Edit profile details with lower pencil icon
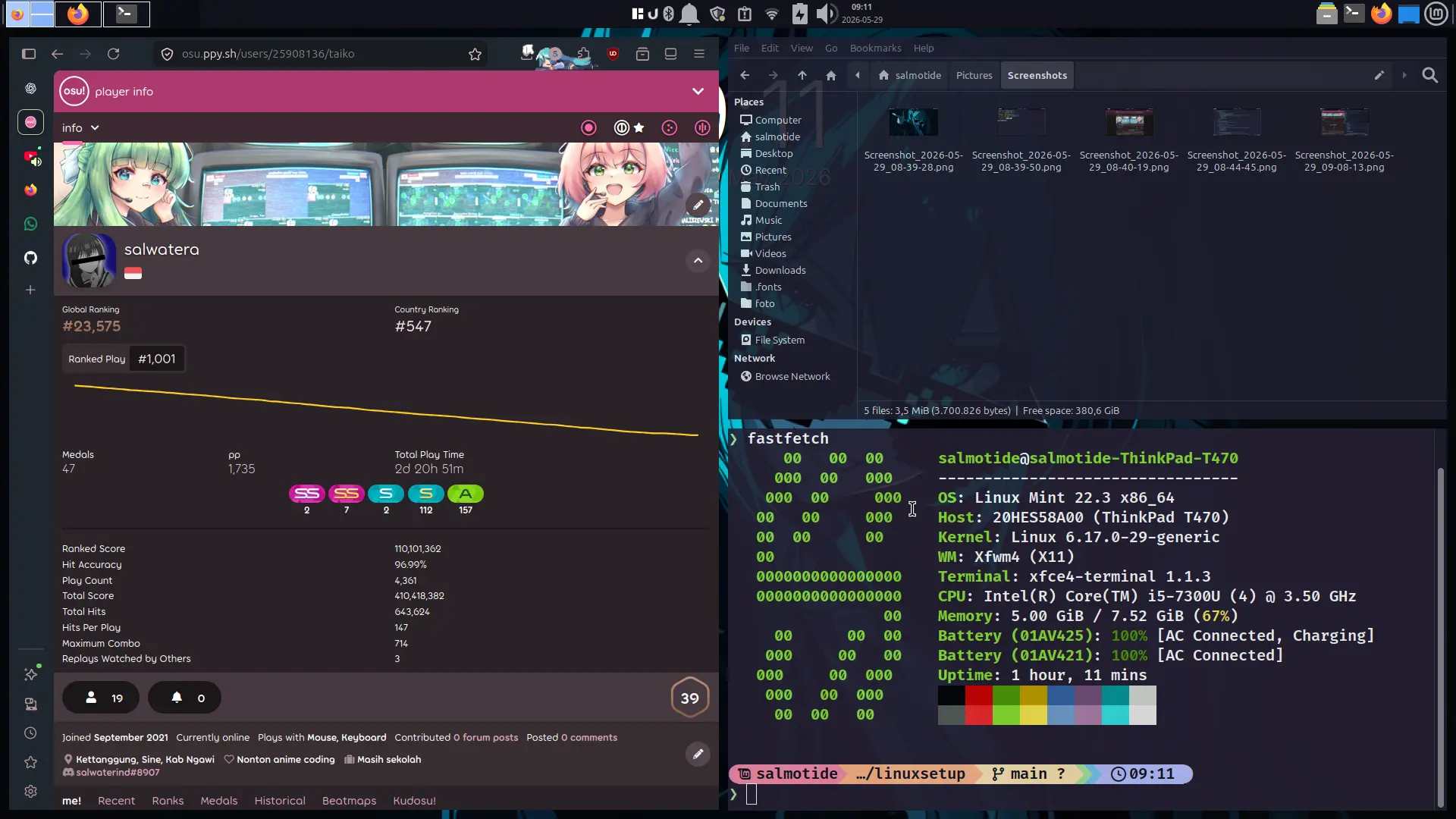The image size is (1456, 819). point(698,754)
